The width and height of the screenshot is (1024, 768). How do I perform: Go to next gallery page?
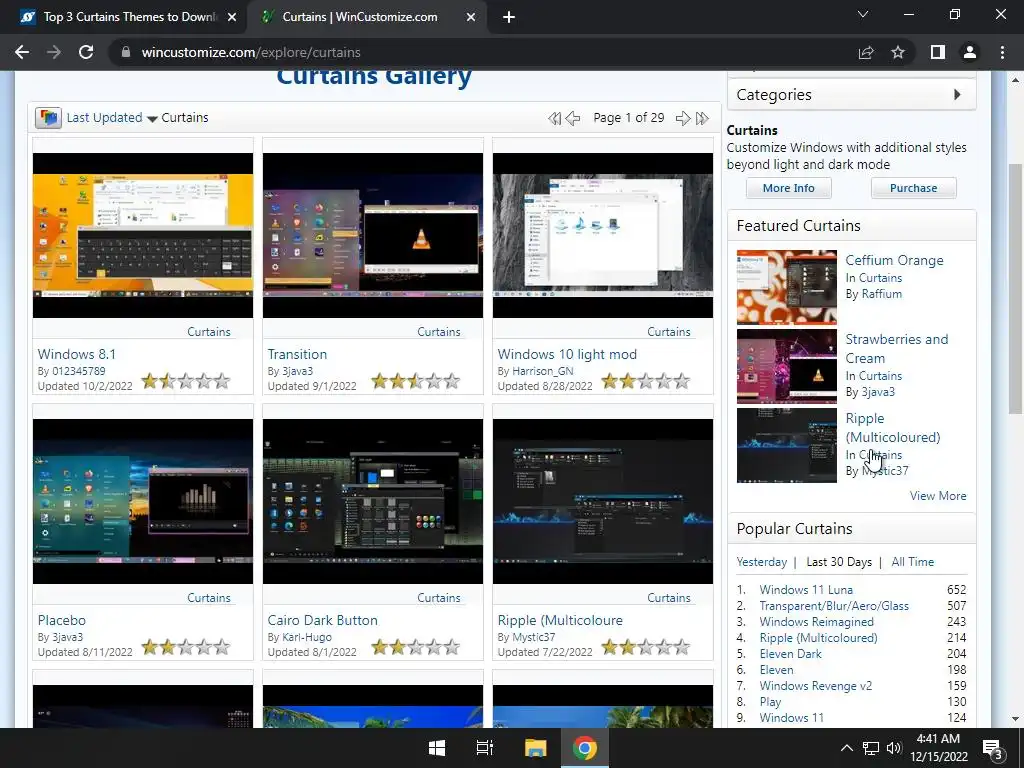point(683,118)
